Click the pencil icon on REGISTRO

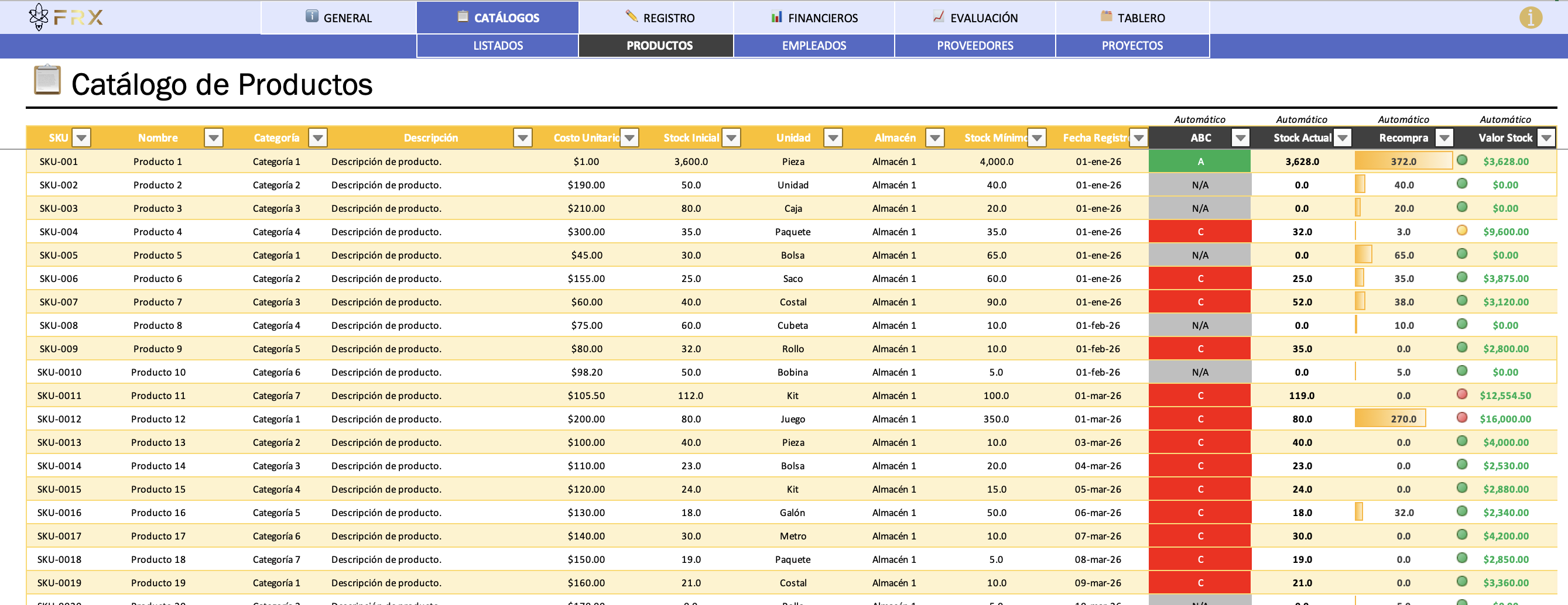point(631,16)
